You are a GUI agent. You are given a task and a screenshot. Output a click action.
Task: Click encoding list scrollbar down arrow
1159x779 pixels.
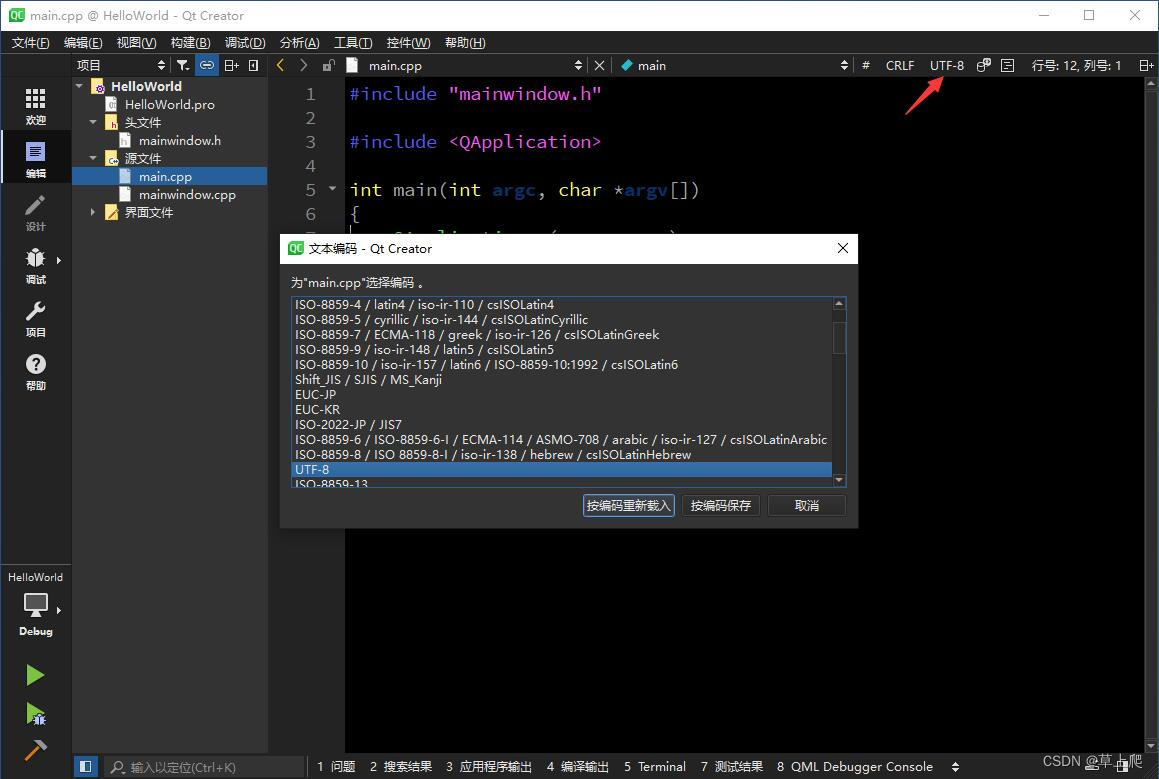[x=839, y=480]
